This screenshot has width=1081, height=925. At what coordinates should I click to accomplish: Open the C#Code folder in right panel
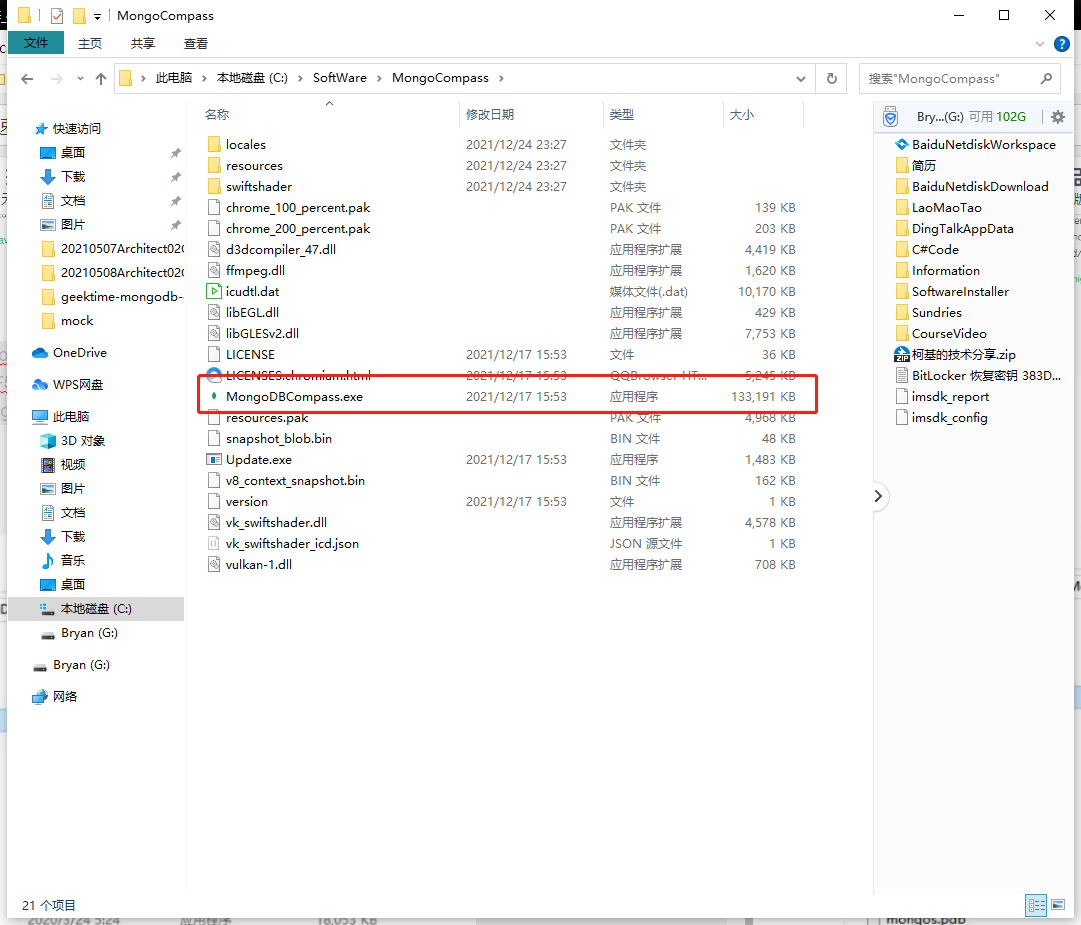click(x=935, y=250)
